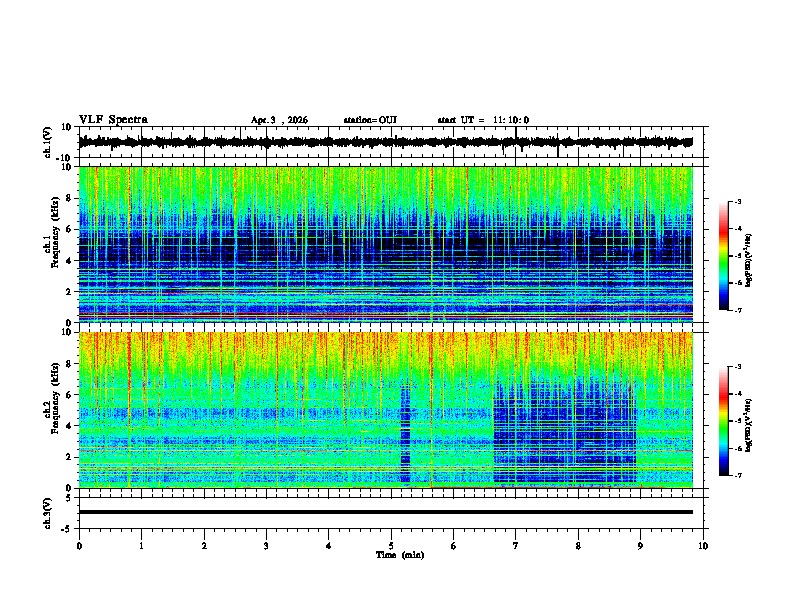Select the date text 'Apr. 3, 2026'
The width and height of the screenshot is (792, 612).
[279, 120]
